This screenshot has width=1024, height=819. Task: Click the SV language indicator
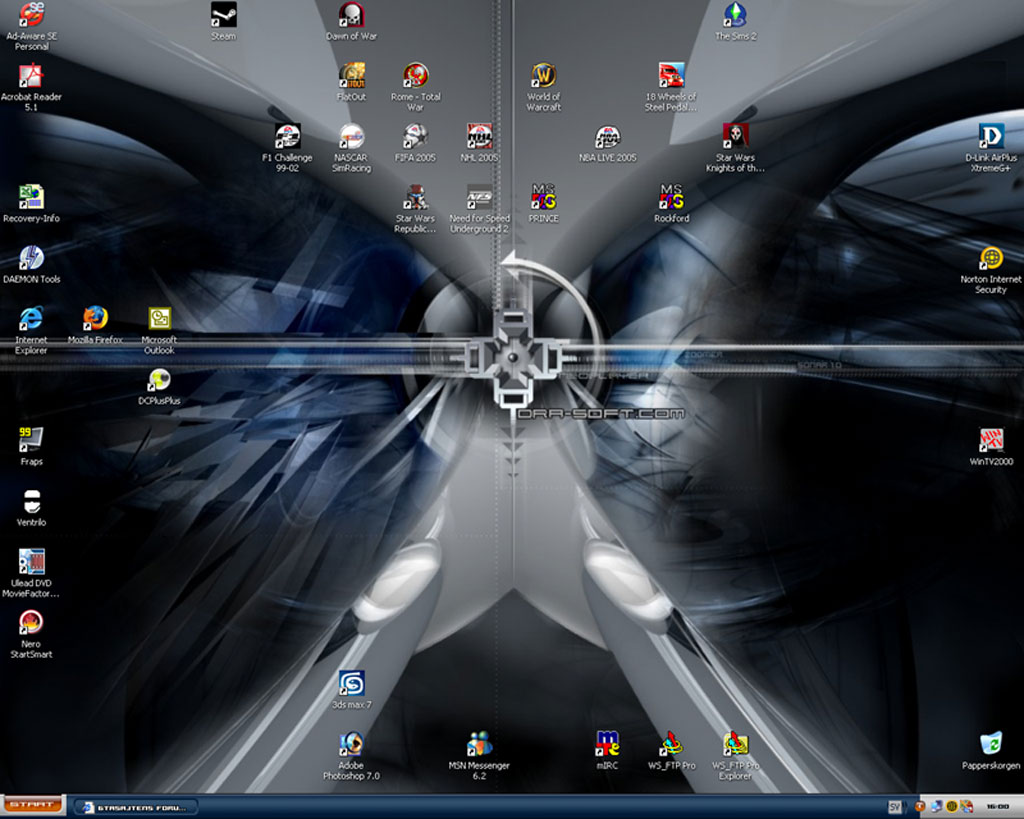point(895,807)
